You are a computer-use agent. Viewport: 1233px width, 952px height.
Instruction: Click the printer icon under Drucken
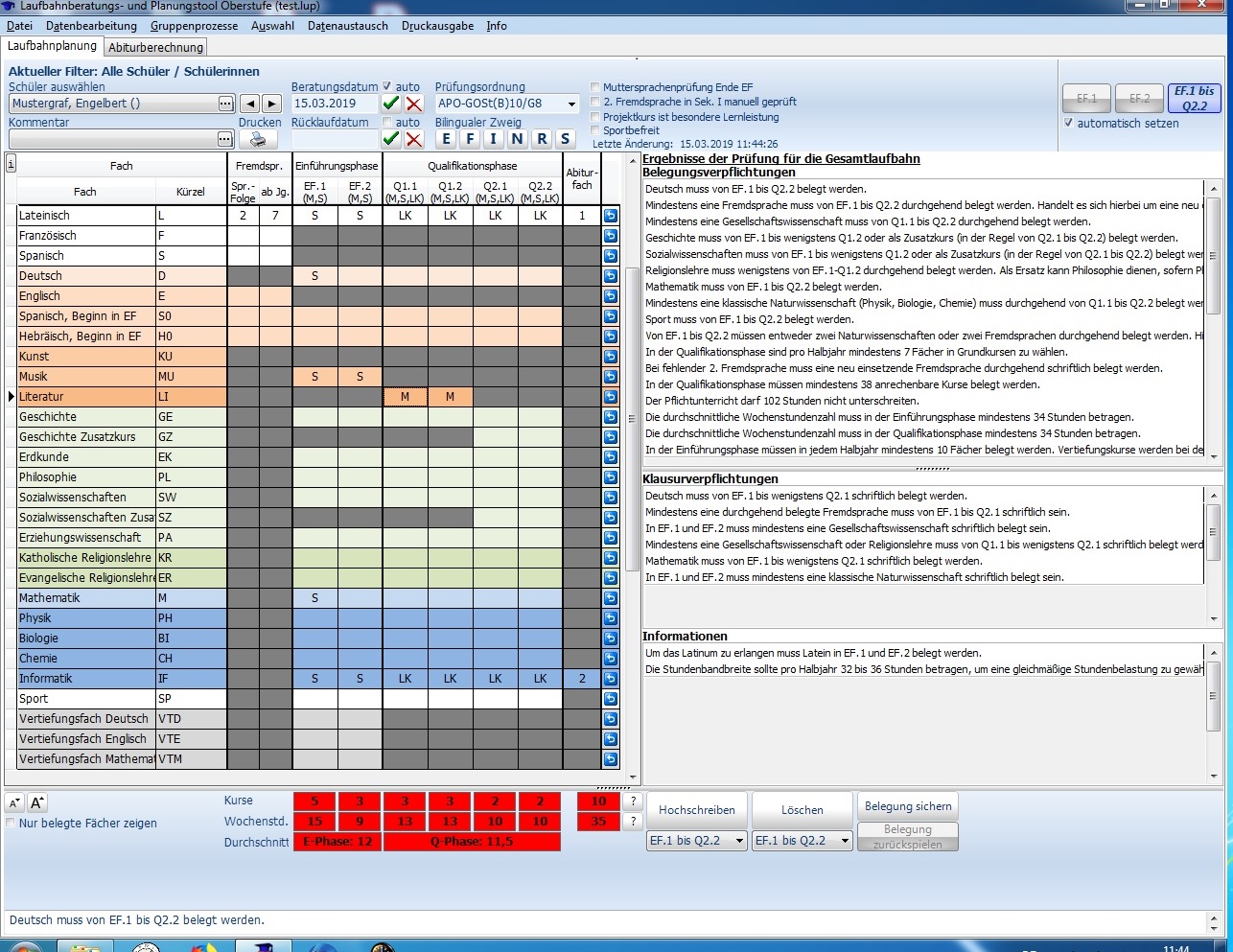pyautogui.click(x=258, y=139)
